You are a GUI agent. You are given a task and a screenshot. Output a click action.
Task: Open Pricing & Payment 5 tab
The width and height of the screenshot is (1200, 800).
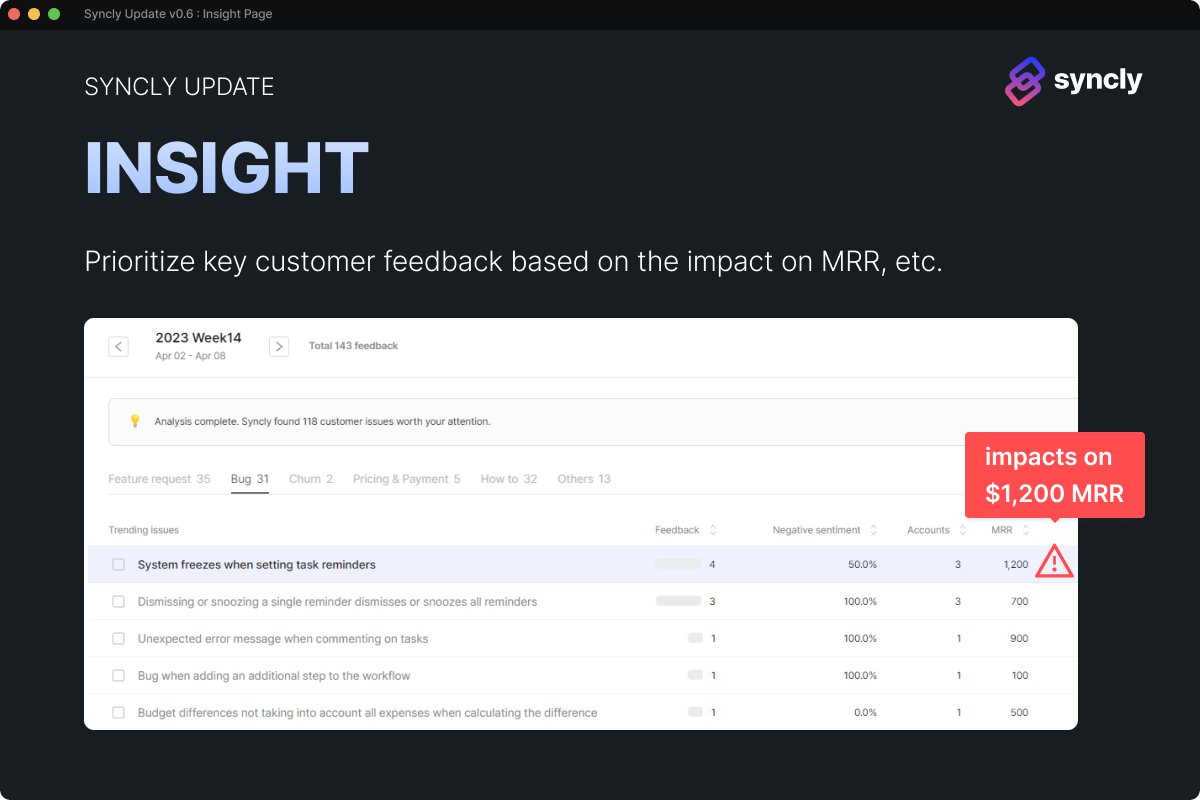(x=406, y=479)
